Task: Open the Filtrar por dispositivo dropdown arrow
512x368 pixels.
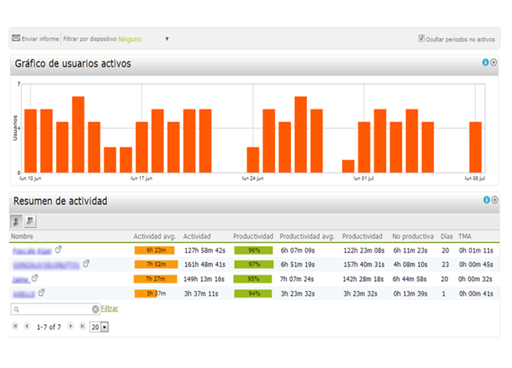Action: point(167,39)
